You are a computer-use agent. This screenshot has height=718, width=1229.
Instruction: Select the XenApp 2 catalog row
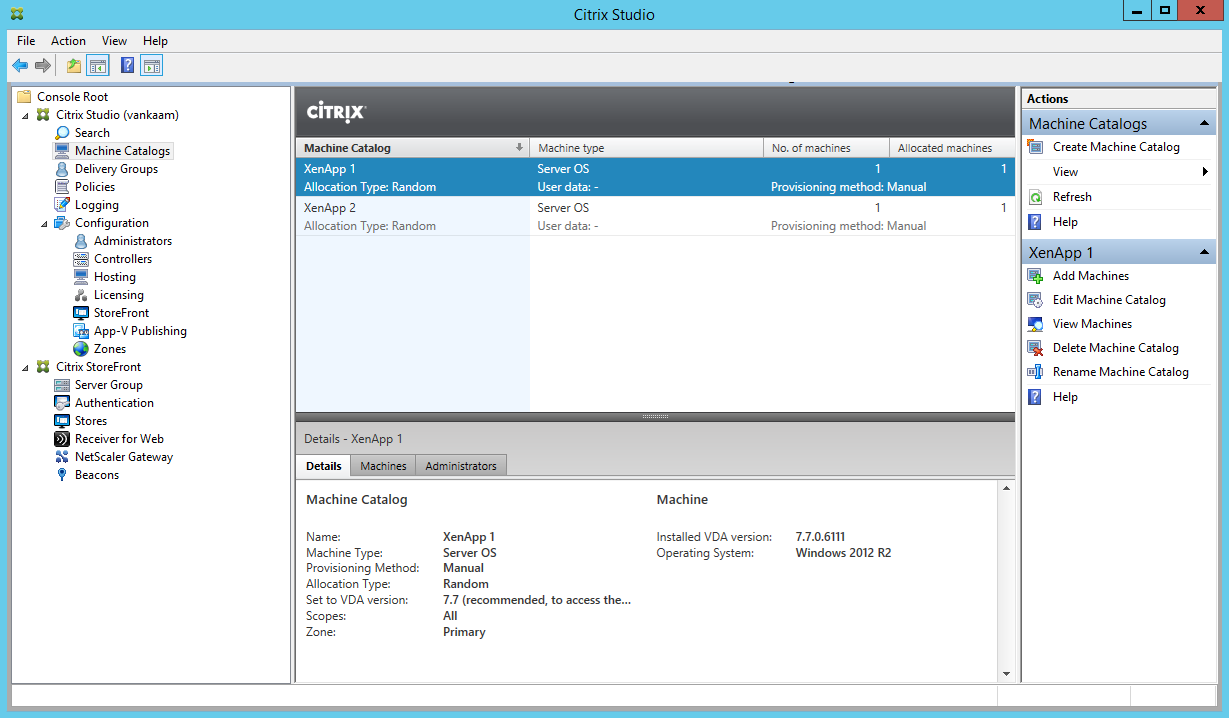655,217
